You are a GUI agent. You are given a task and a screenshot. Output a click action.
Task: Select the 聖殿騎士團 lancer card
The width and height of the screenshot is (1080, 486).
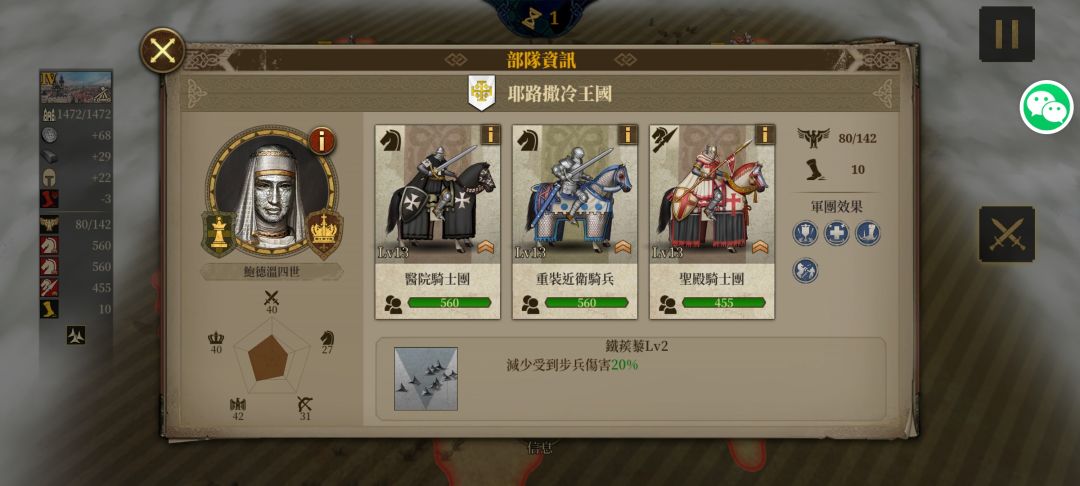(x=712, y=222)
